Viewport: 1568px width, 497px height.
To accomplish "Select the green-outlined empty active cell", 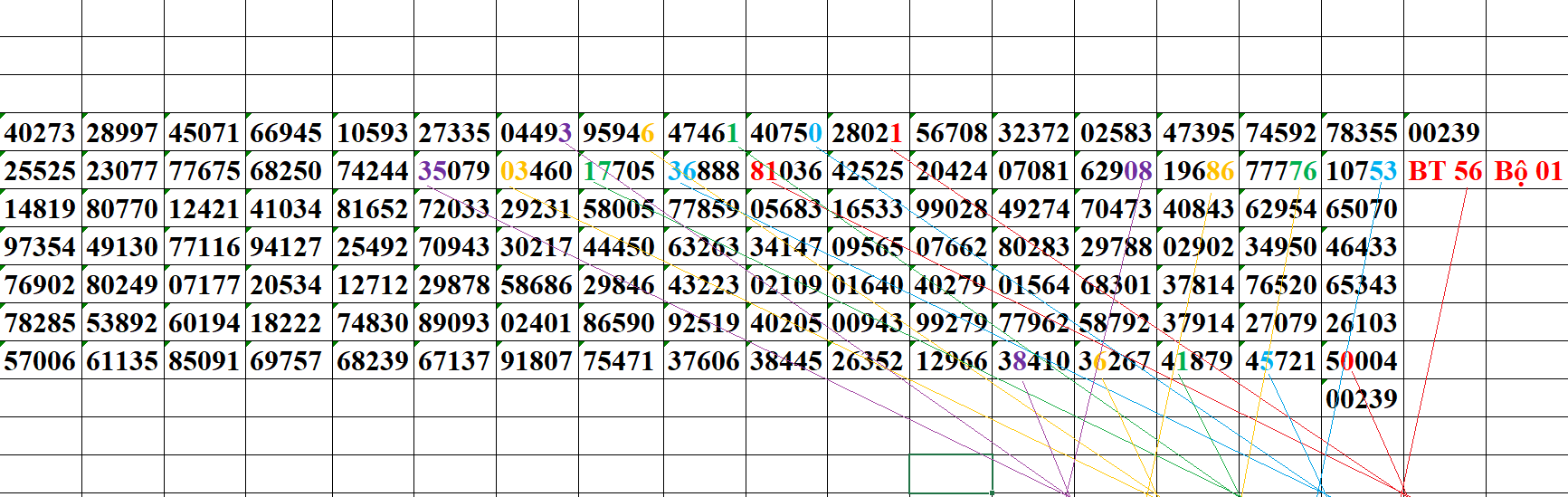I will 951,473.
